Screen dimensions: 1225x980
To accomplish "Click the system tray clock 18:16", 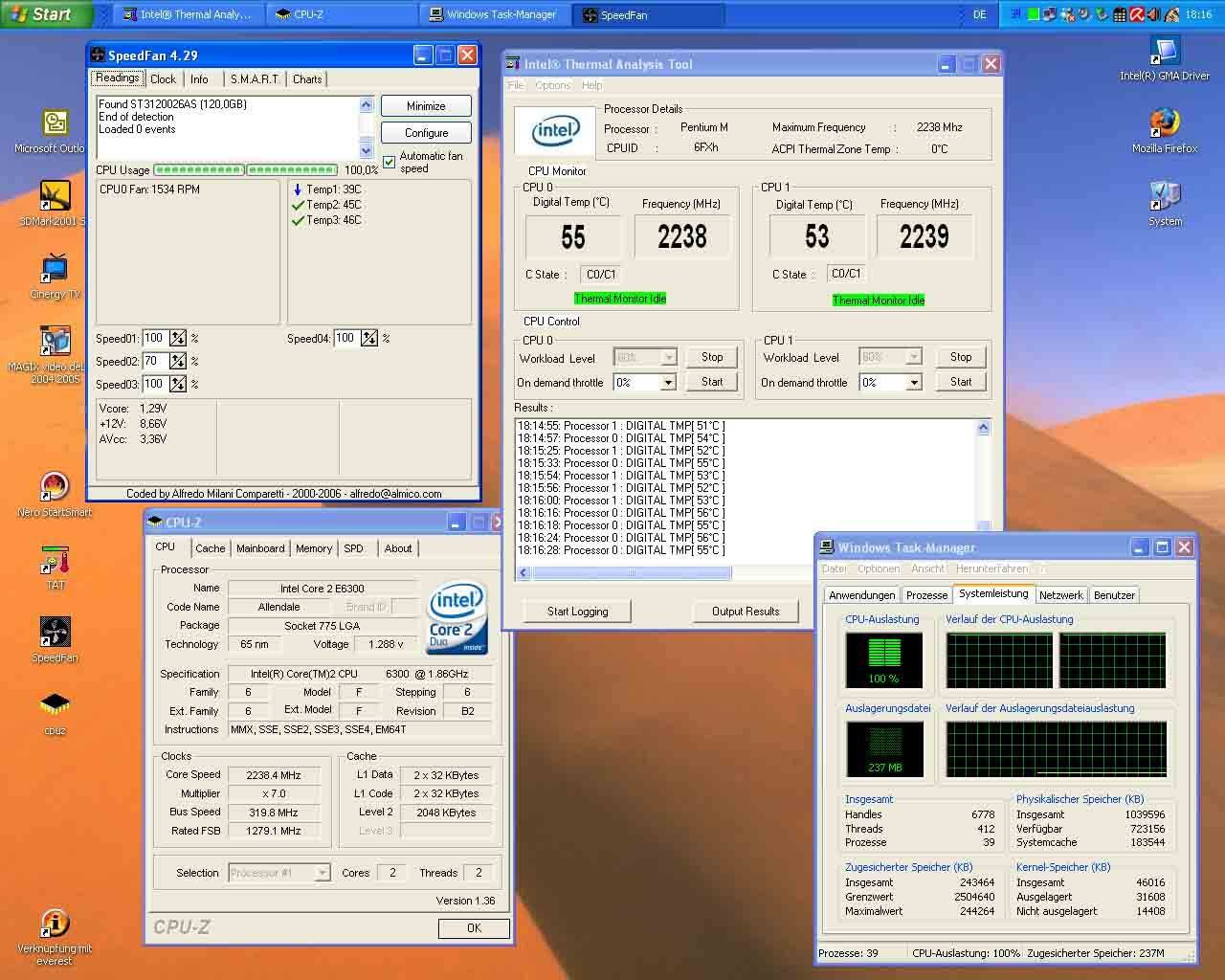I will pos(1198,14).
